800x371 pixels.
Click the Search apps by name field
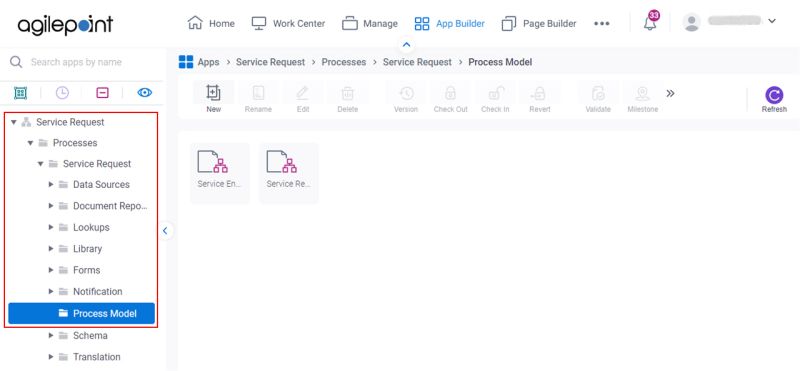point(77,62)
